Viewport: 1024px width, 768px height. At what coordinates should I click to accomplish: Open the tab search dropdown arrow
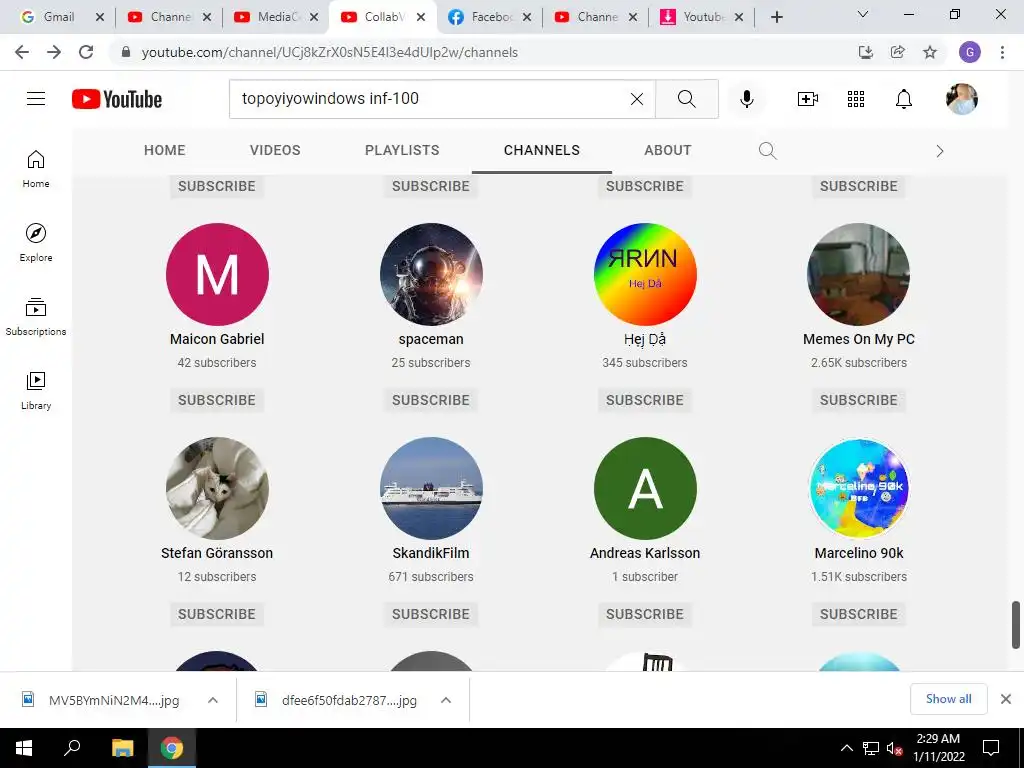pos(863,14)
